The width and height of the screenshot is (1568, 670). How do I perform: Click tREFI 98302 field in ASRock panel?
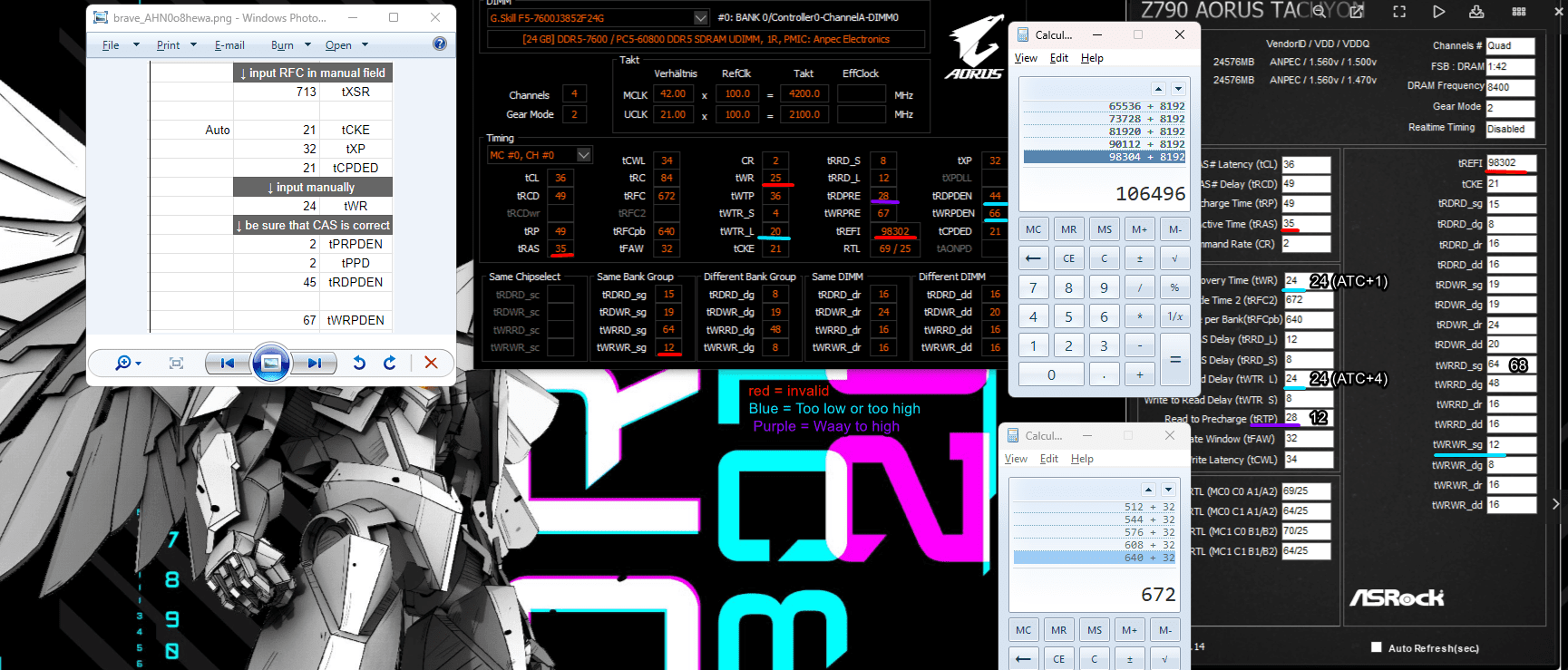coord(1511,163)
